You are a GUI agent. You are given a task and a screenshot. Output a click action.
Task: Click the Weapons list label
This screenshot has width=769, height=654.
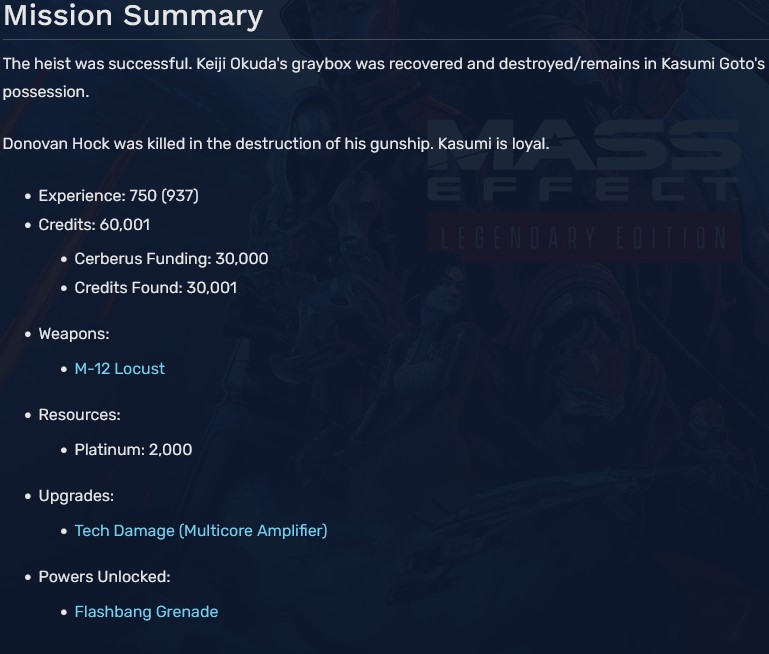(74, 333)
